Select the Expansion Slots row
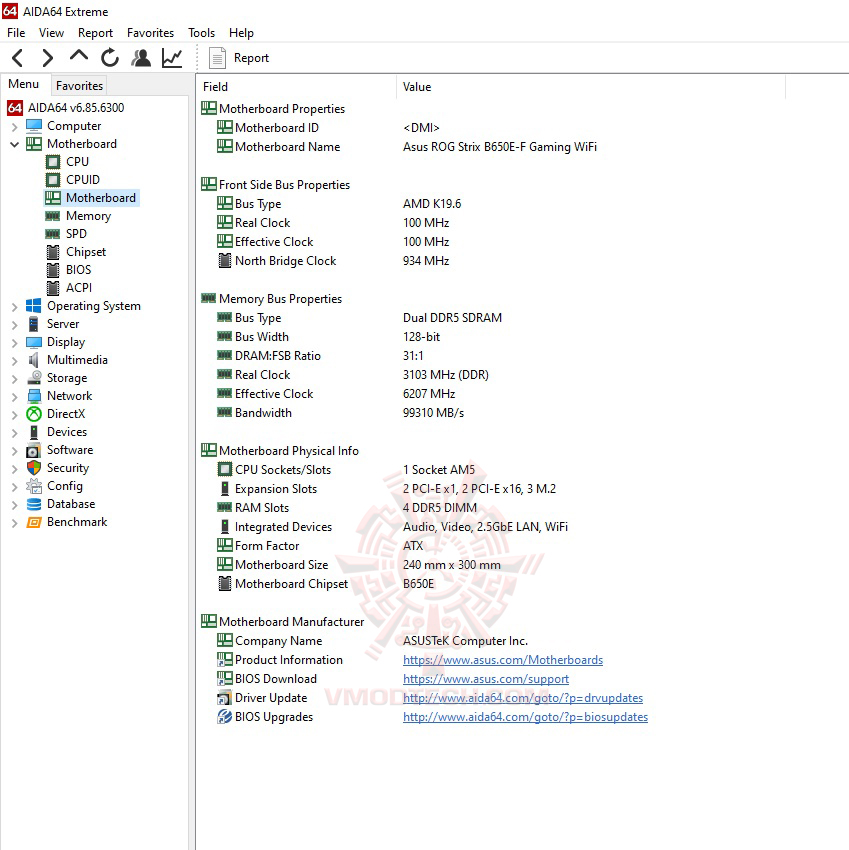Viewport: 849px width, 850px height. 387,488
